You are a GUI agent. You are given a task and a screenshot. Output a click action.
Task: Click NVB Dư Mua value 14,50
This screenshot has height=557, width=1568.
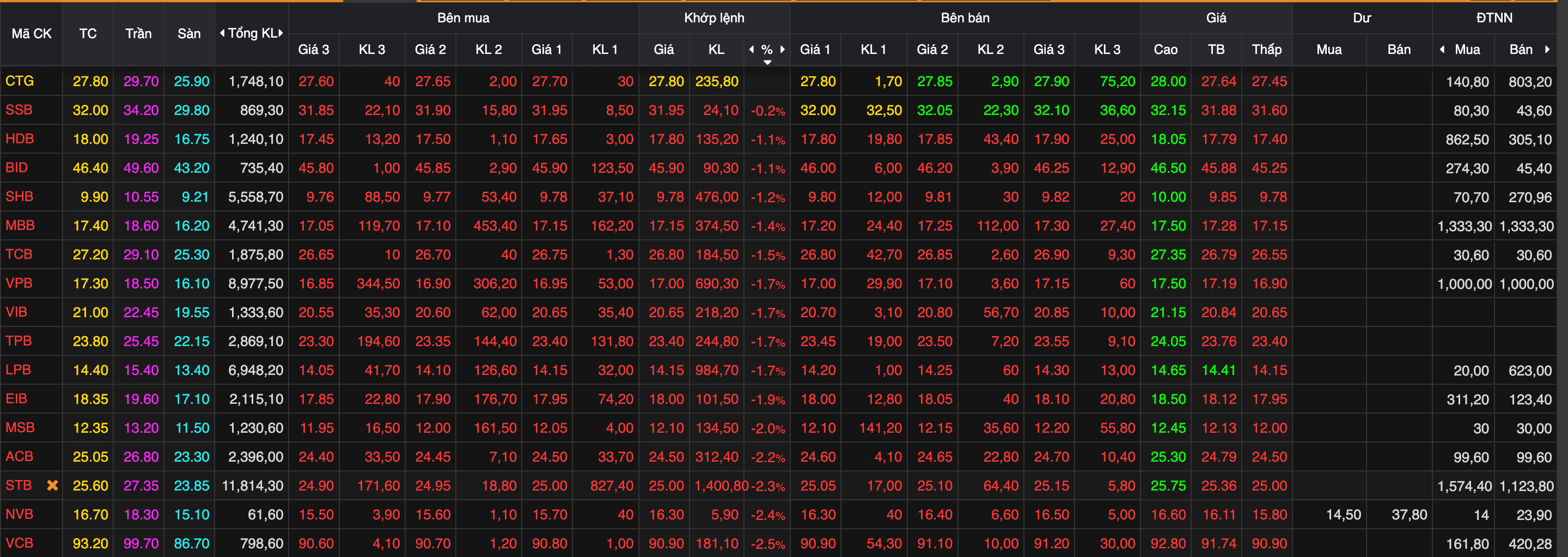[x=1344, y=515]
